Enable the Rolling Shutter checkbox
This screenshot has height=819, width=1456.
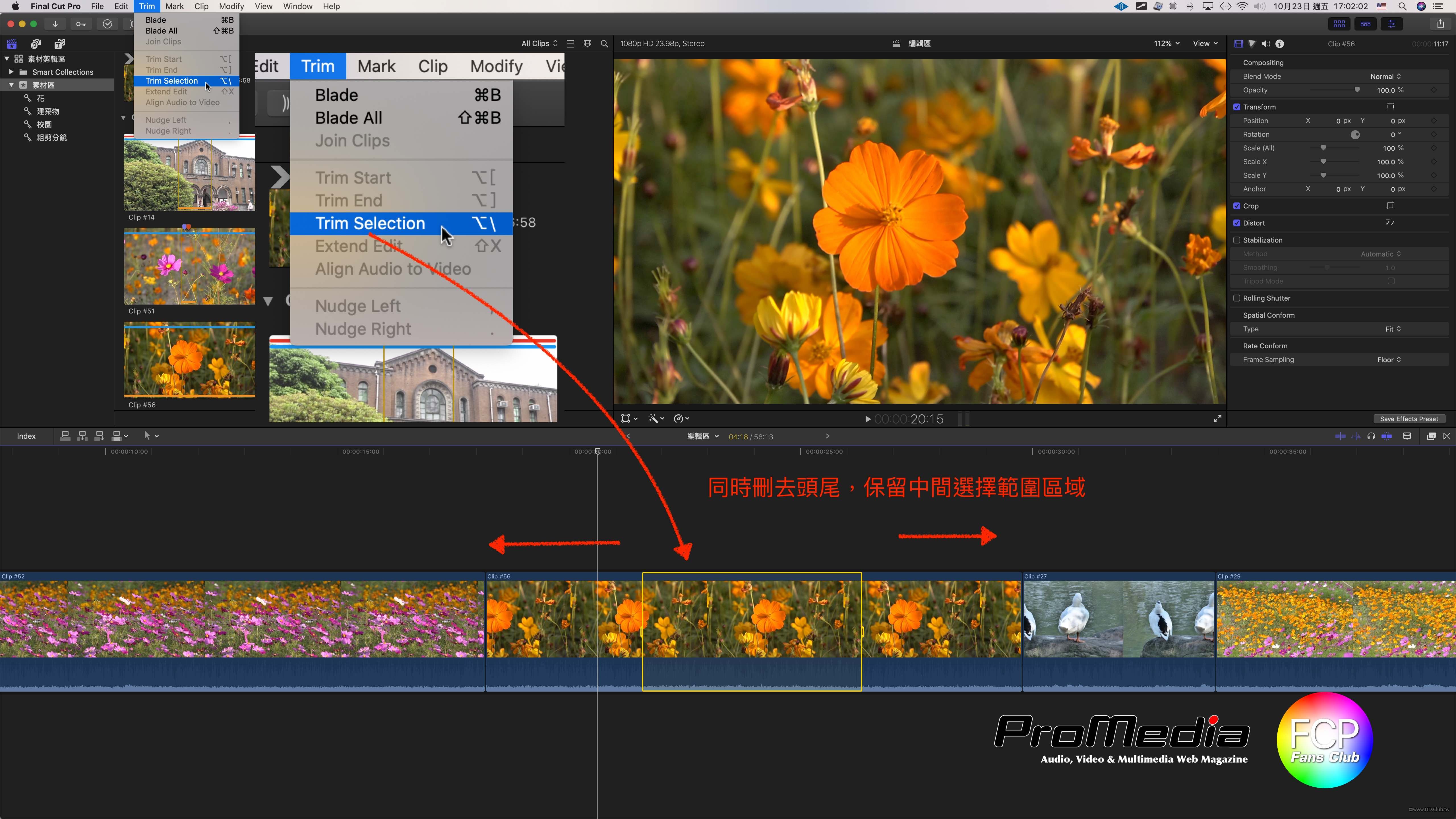(x=1237, y=298)
